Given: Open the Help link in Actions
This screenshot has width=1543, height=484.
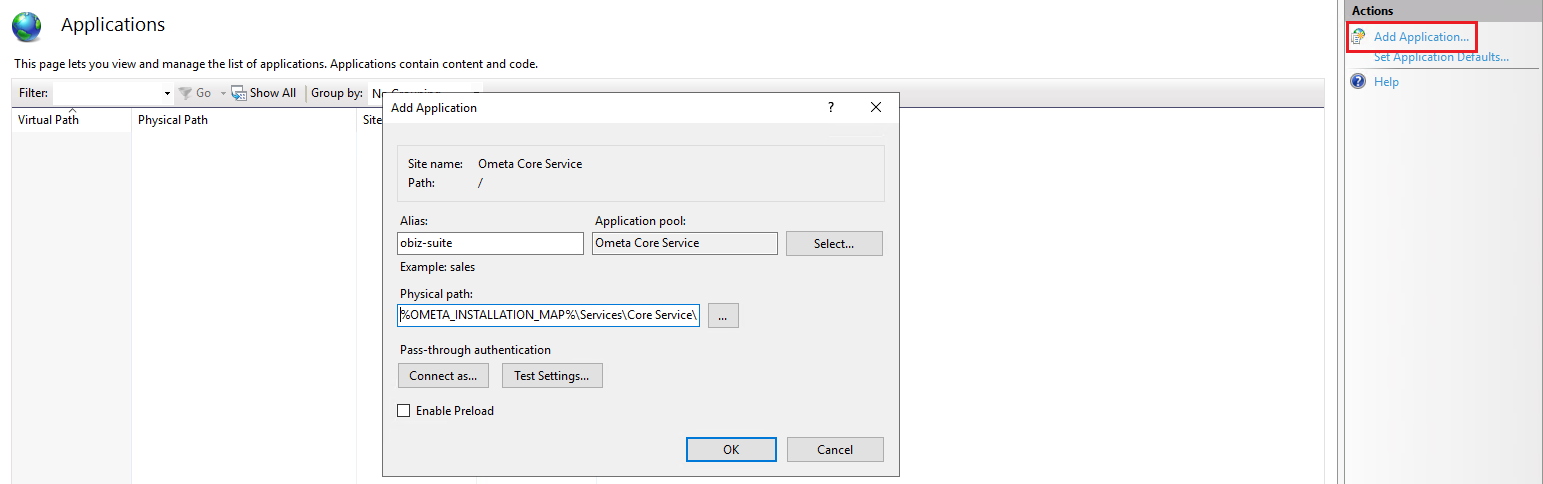Looking at the screenshot, I should tap(1386, 82).
